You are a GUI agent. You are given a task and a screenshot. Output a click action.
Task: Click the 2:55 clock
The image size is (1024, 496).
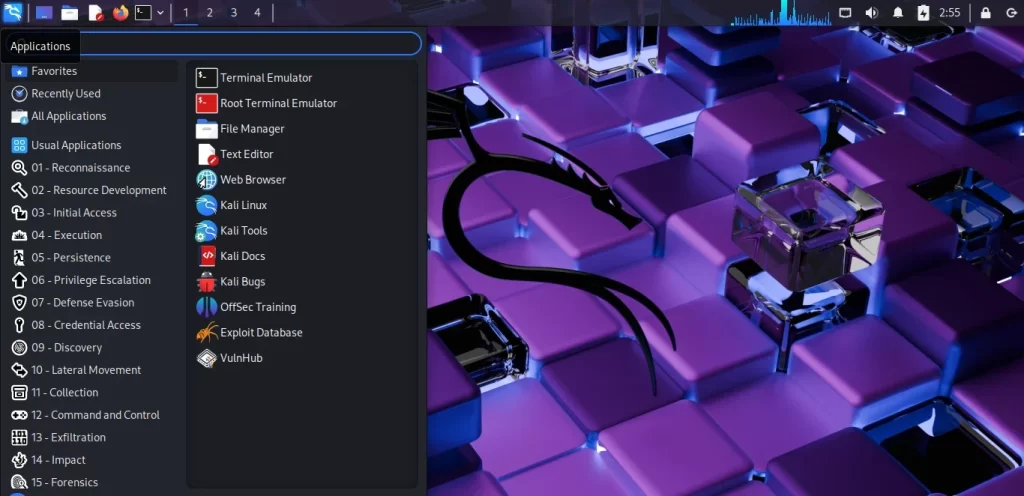coord(950,12)
